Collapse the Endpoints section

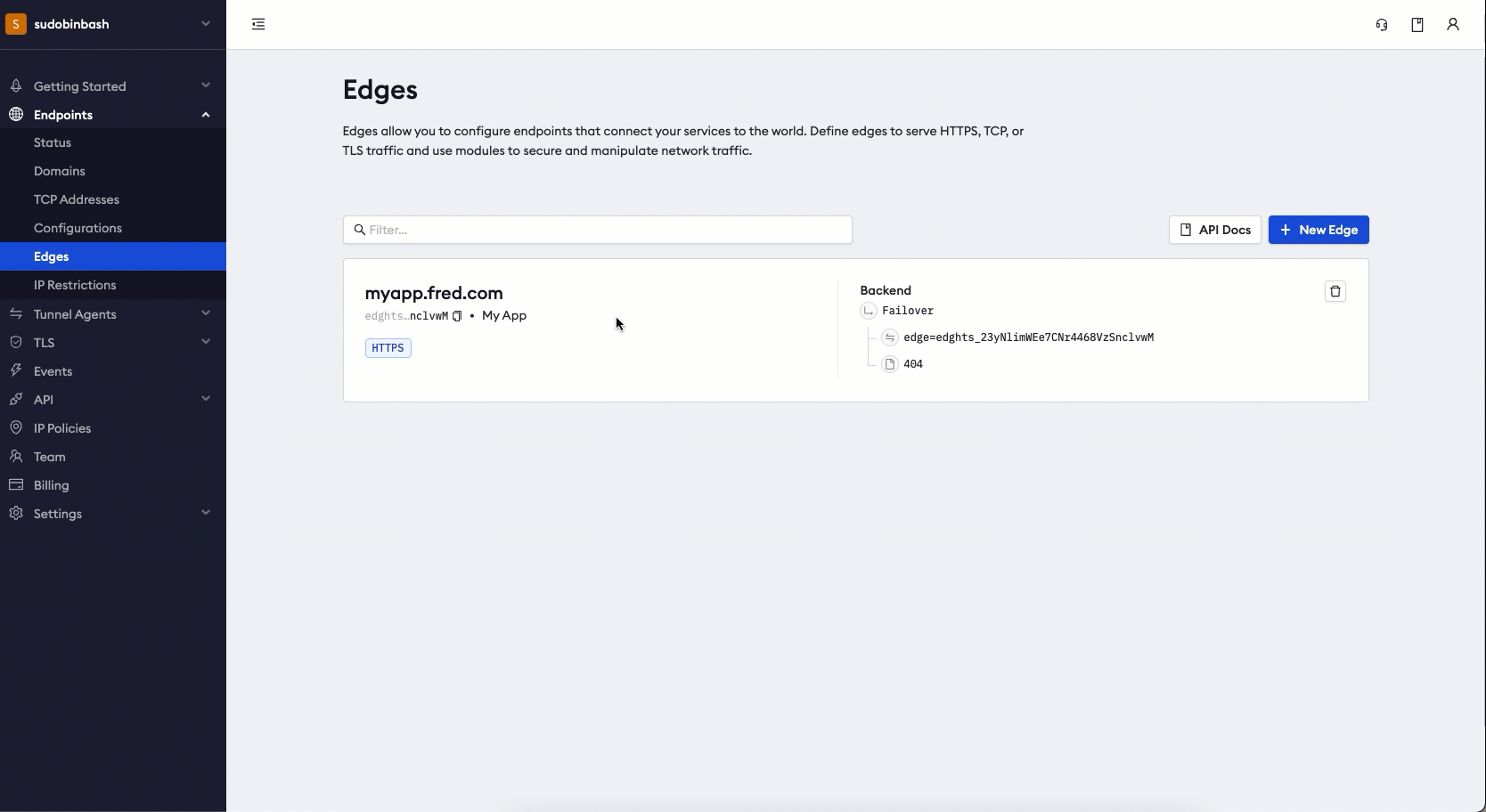coord(206,114)
